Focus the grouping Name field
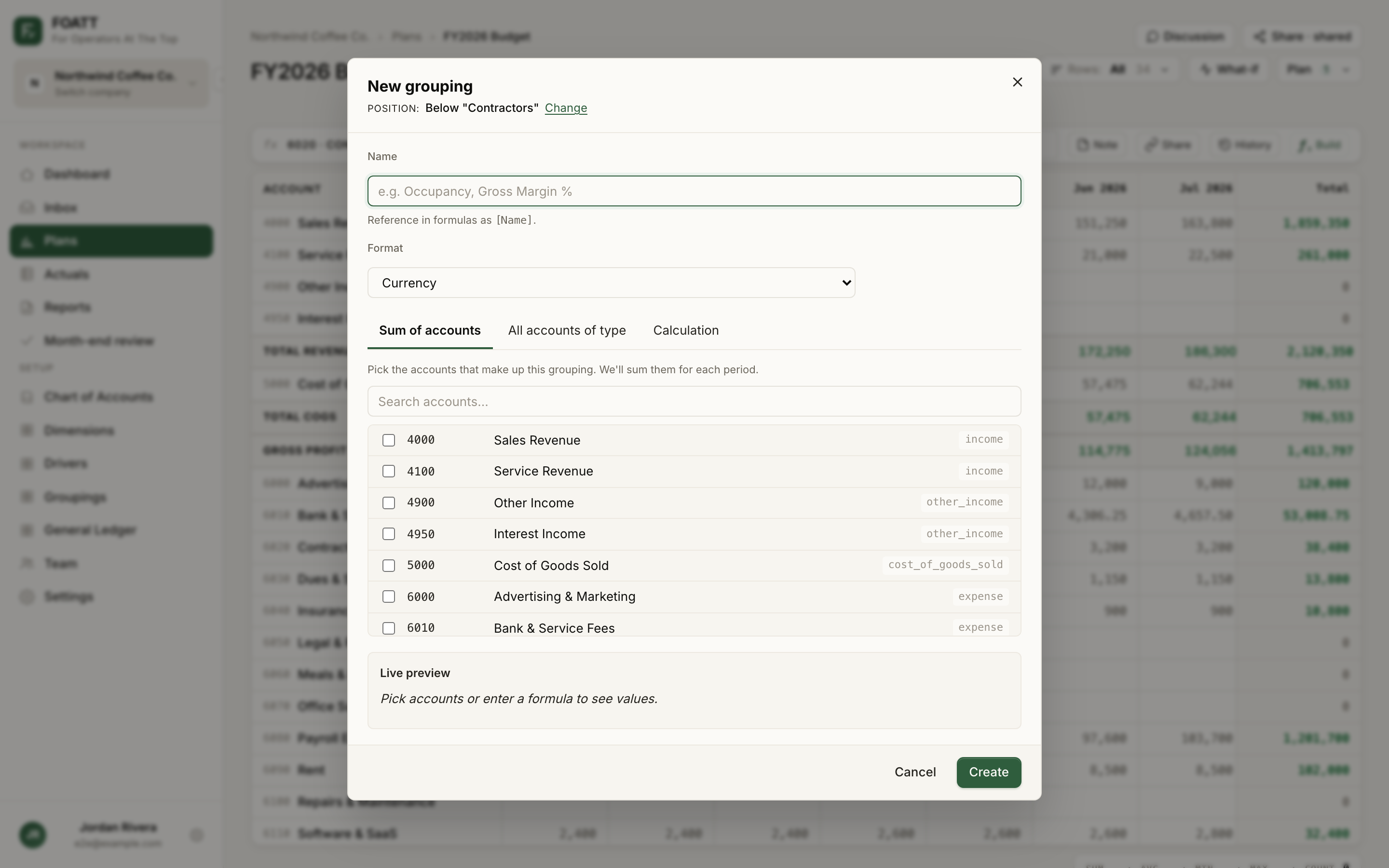The width and height of the screenshot is (1389, 868). 694,191
